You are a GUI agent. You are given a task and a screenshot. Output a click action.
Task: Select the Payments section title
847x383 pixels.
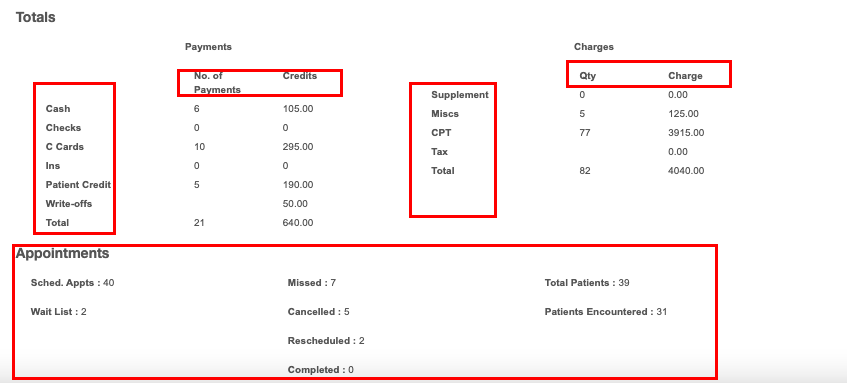[x=208, y=47]
